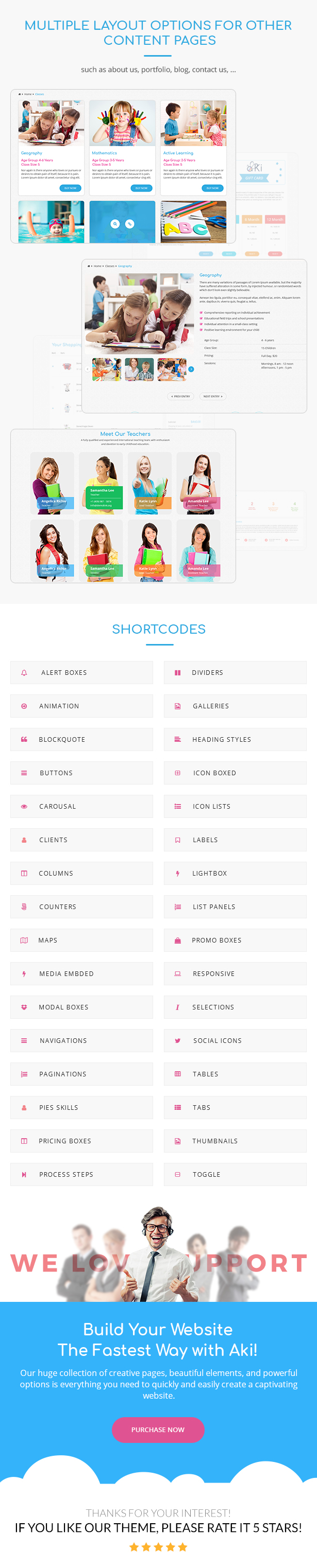Click the Purchase Now button
The image size is (317, 1568).
coord(158,1430)
